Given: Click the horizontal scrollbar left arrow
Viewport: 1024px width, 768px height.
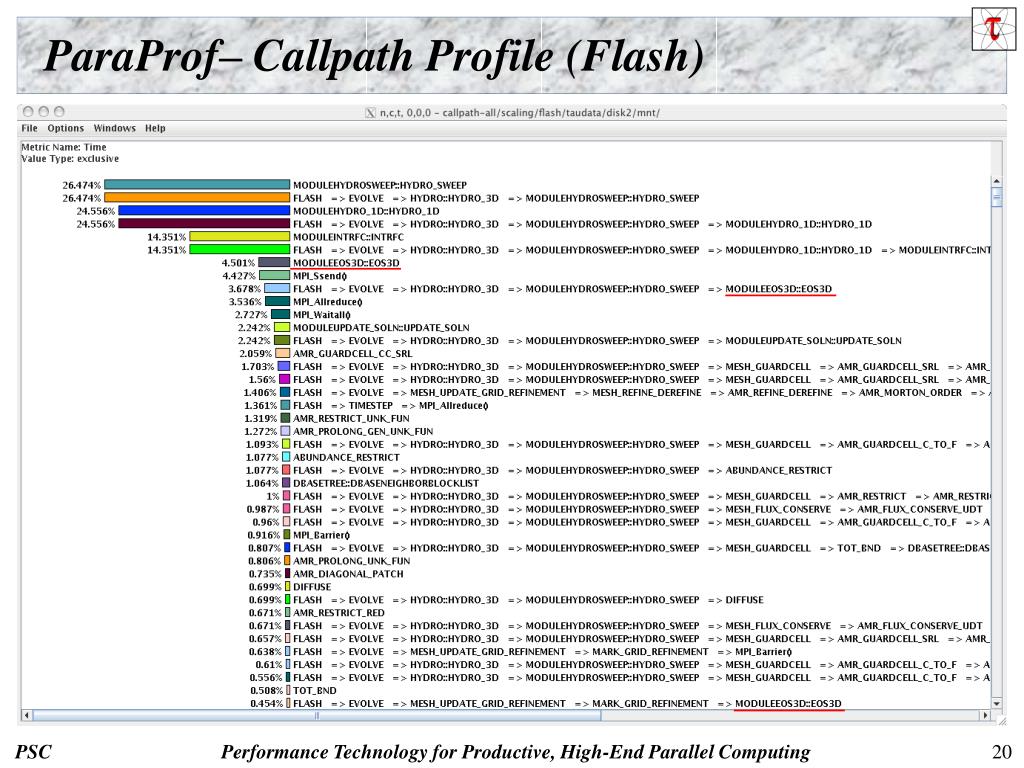Looking at the screenshot, I should coord(26,715).
